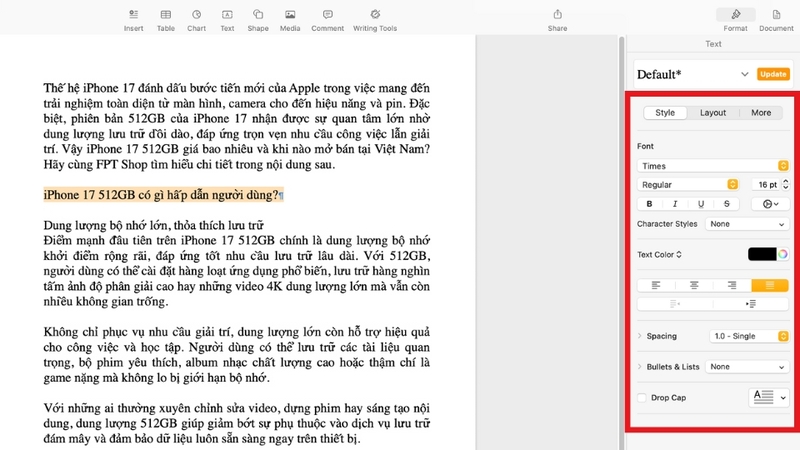This screenshot has height=450, width=800.
Task: Click the paragraph starting "Không chỉ phục vụ"
Action: pyautogui.click(x=237, y=355)
